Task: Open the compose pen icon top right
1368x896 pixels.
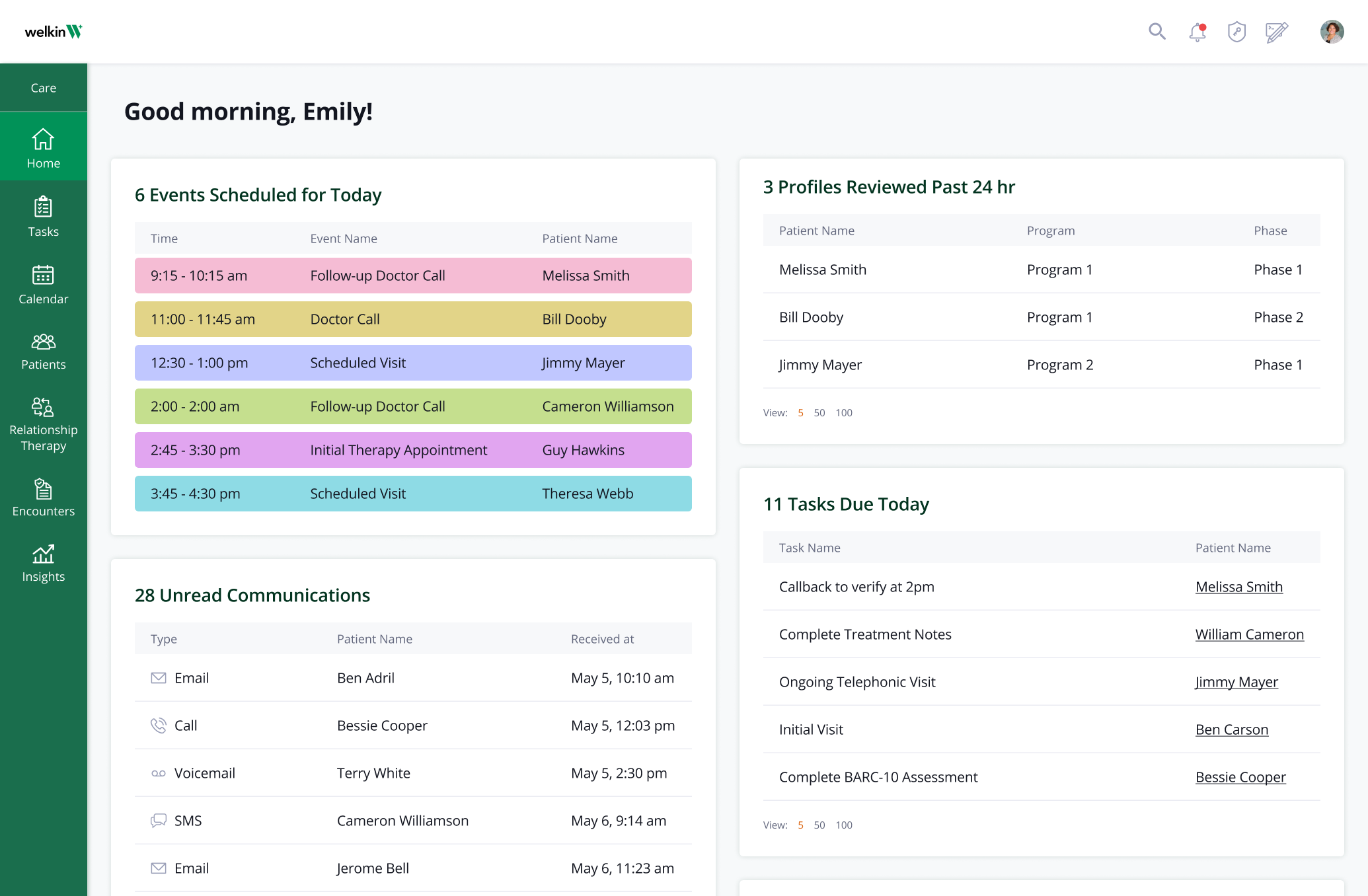Action: 1276,31
